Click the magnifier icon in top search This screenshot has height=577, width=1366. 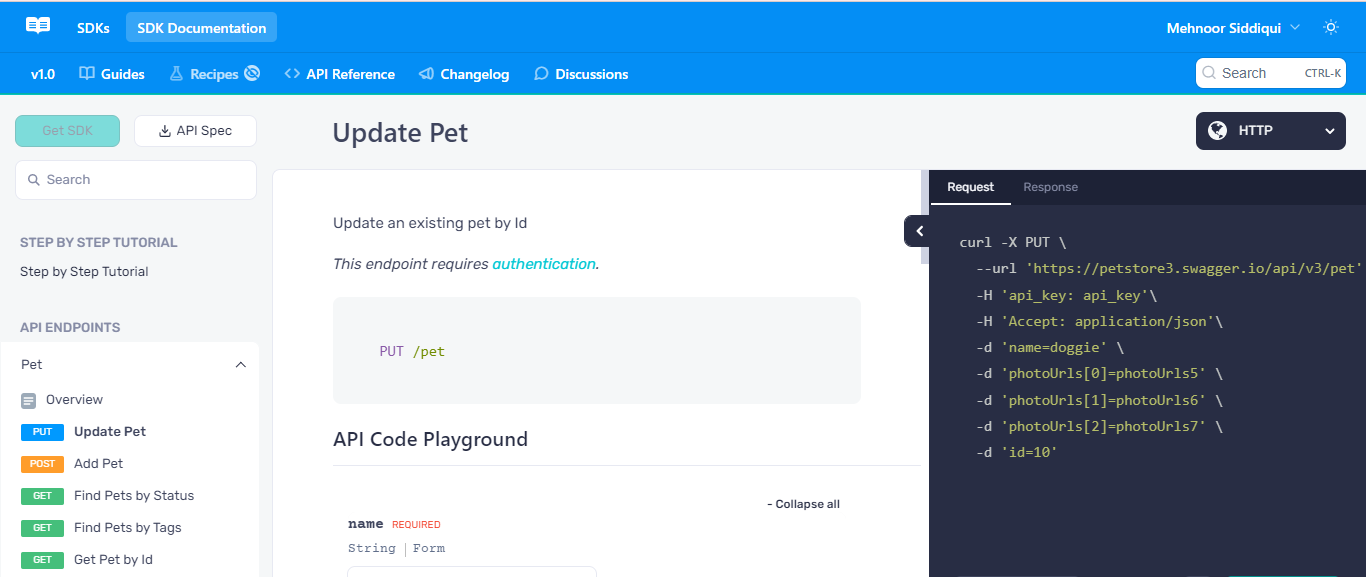coord(1210,73)
